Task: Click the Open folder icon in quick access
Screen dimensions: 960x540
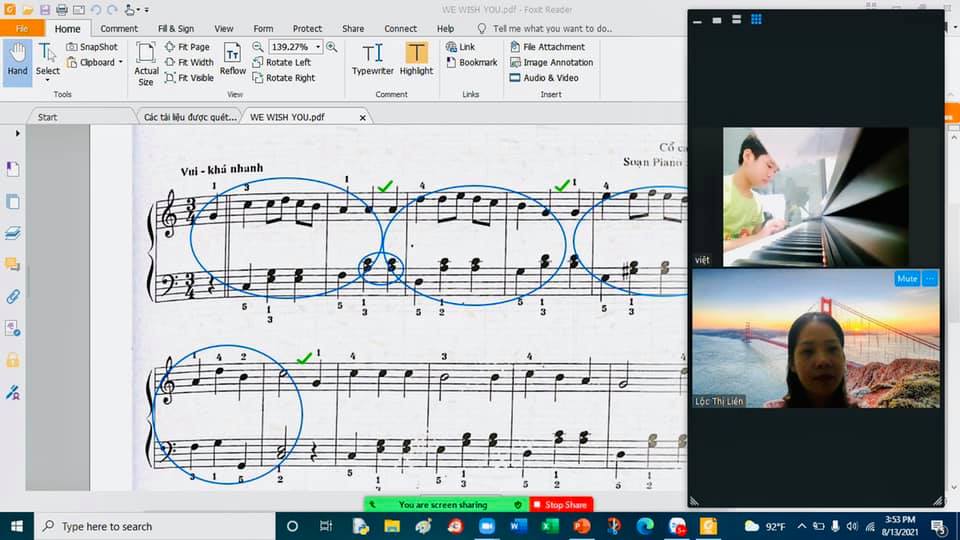Action: point(28,10)
